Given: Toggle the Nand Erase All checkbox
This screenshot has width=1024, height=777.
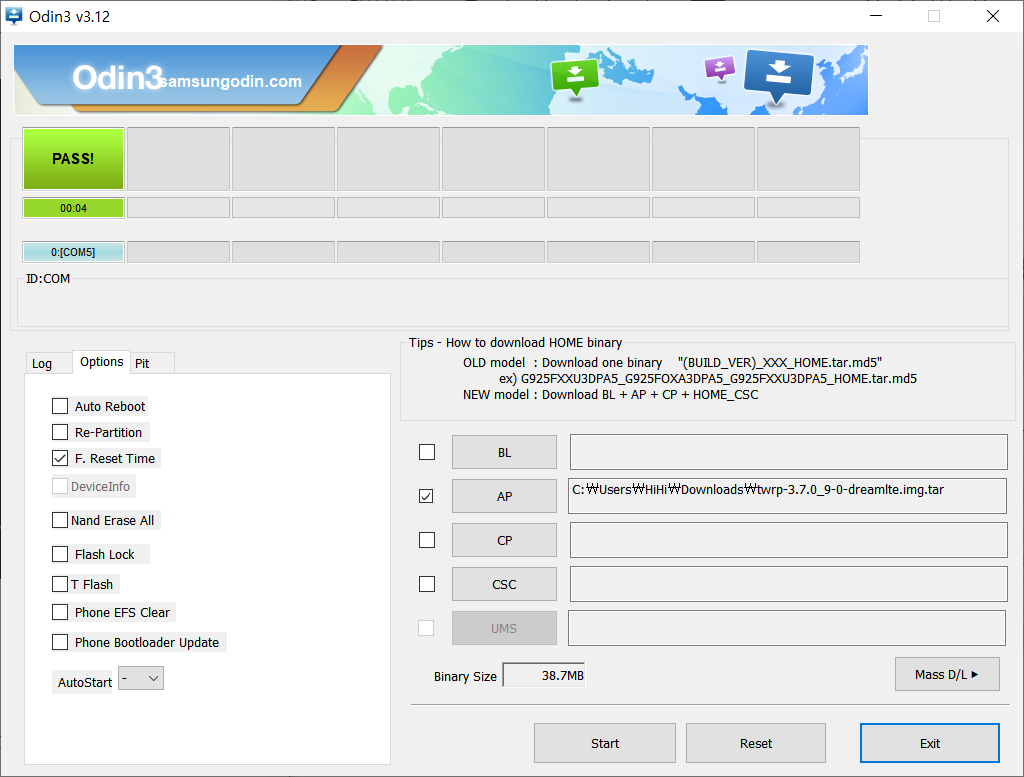Looking at the screenshot, I should (60, 520).
